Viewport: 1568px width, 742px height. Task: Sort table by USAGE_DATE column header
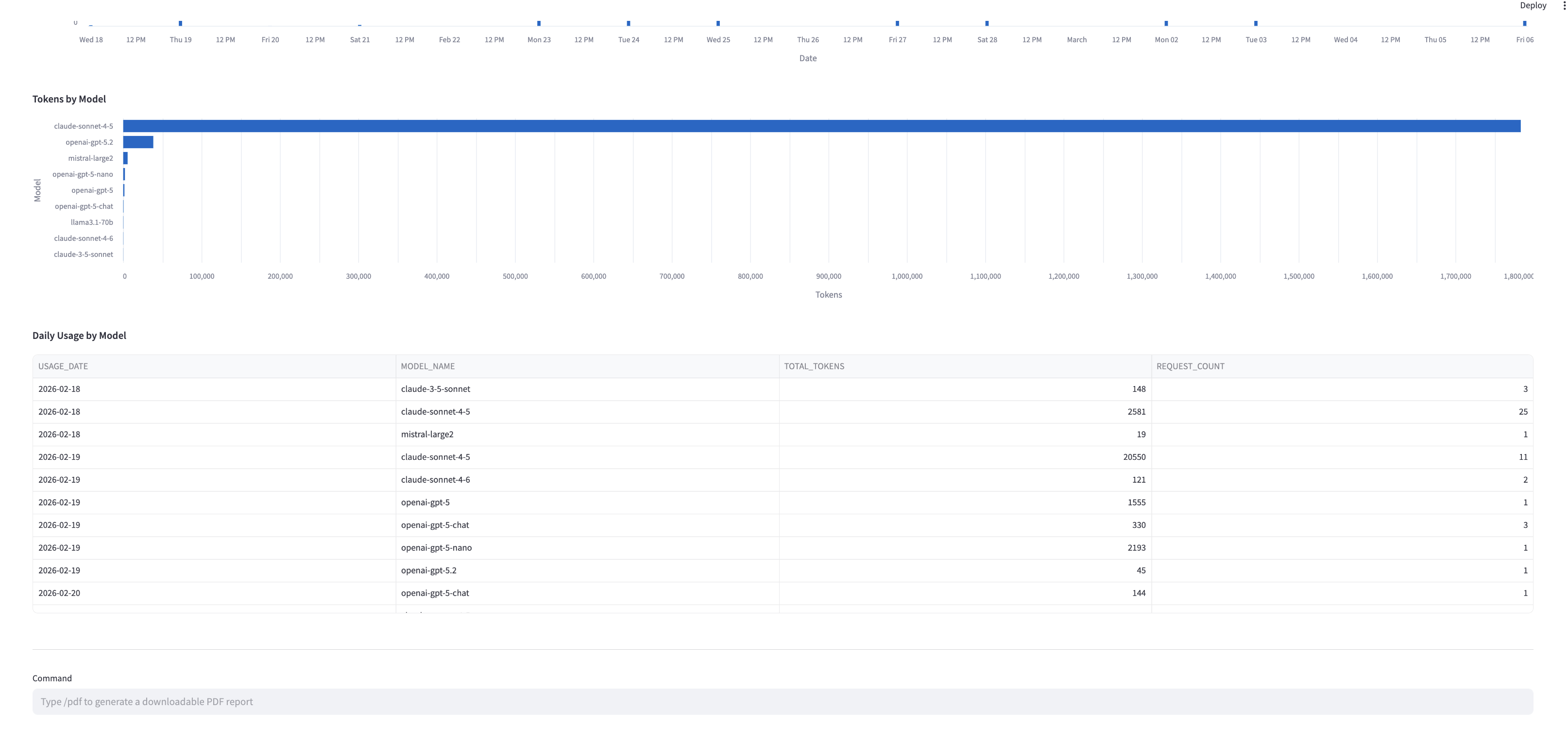(x=63, y=366)
